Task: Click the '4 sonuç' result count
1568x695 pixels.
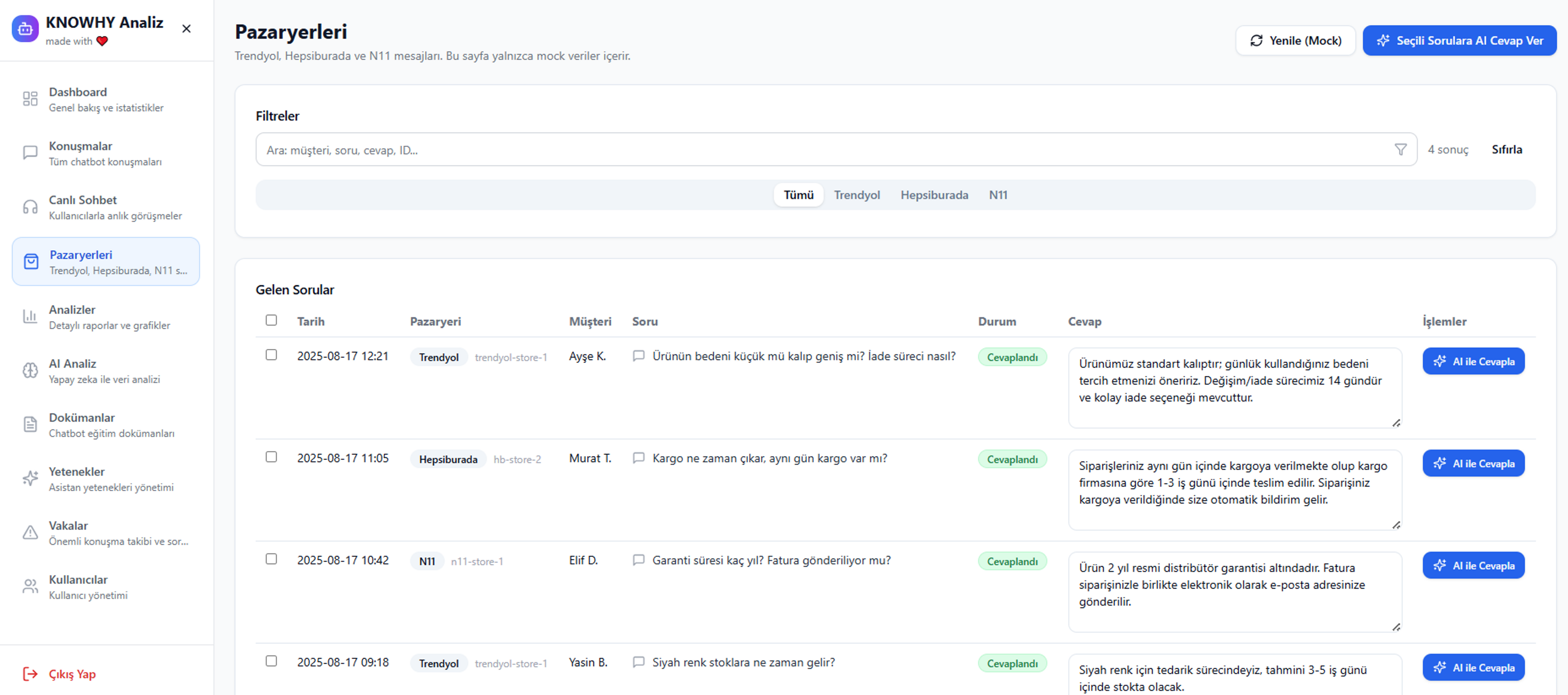Action: 1448,149
